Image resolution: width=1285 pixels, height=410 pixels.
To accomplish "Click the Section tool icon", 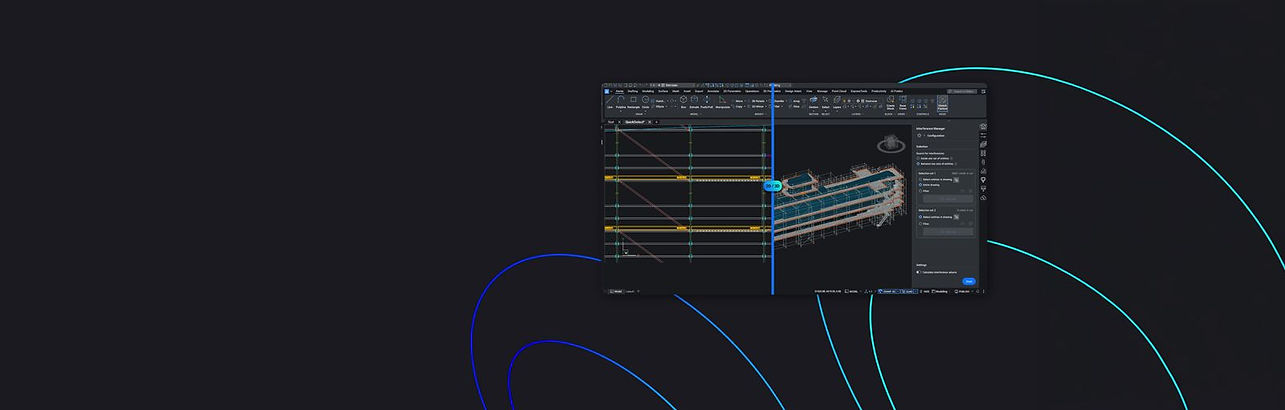I will 813,102.
